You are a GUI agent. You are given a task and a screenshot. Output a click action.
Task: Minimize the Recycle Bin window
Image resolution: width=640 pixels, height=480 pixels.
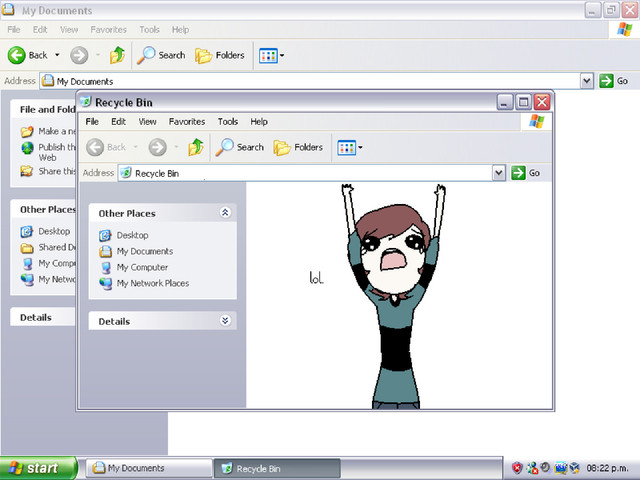[504, 102]
